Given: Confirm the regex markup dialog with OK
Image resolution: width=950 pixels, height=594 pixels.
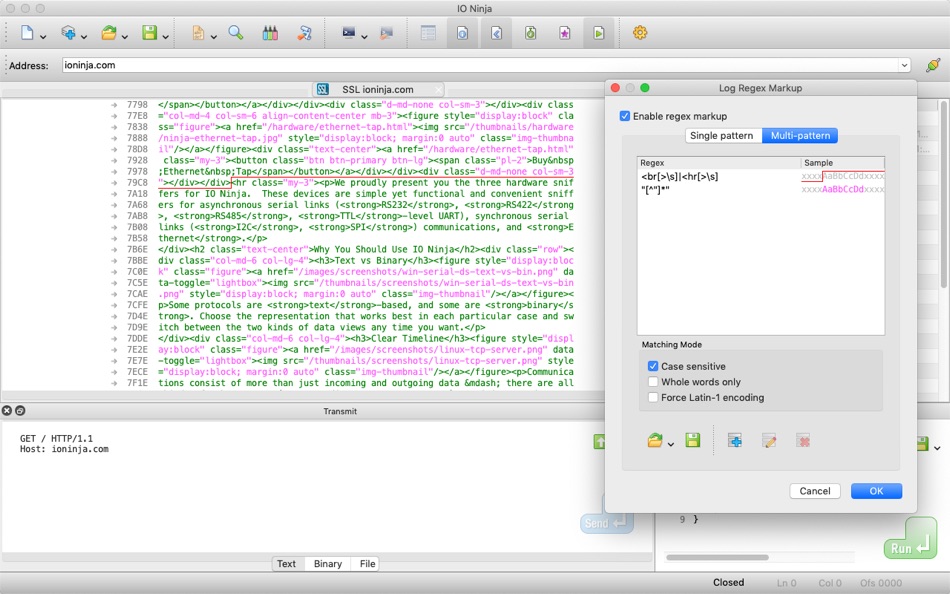Looking at the screenshot, I should pos(876,491).
